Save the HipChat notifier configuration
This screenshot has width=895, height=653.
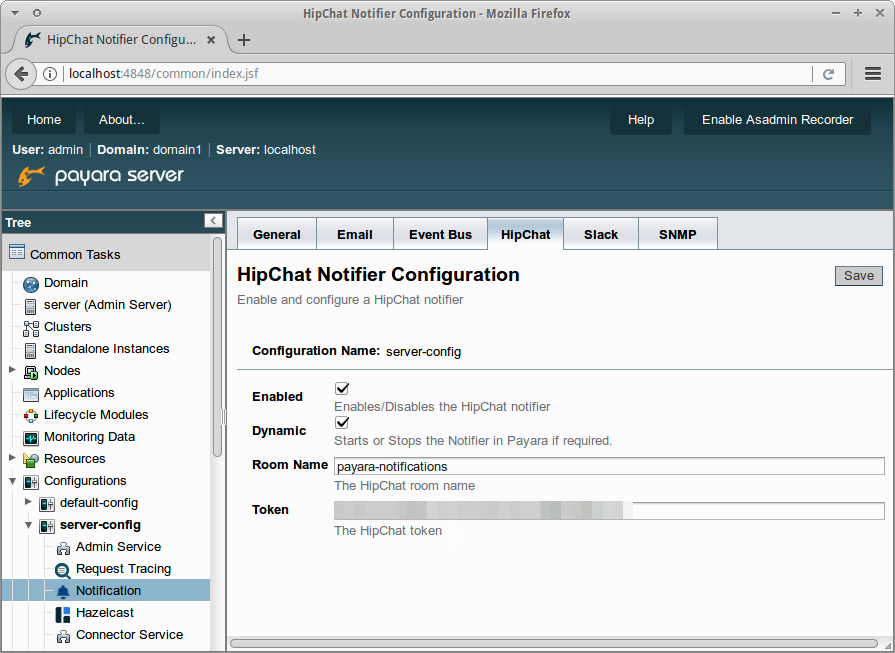pos(858,275)
